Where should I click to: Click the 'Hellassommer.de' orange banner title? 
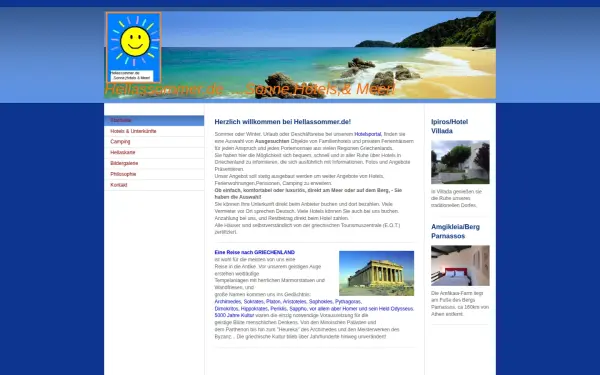click(x=164, y=89)
